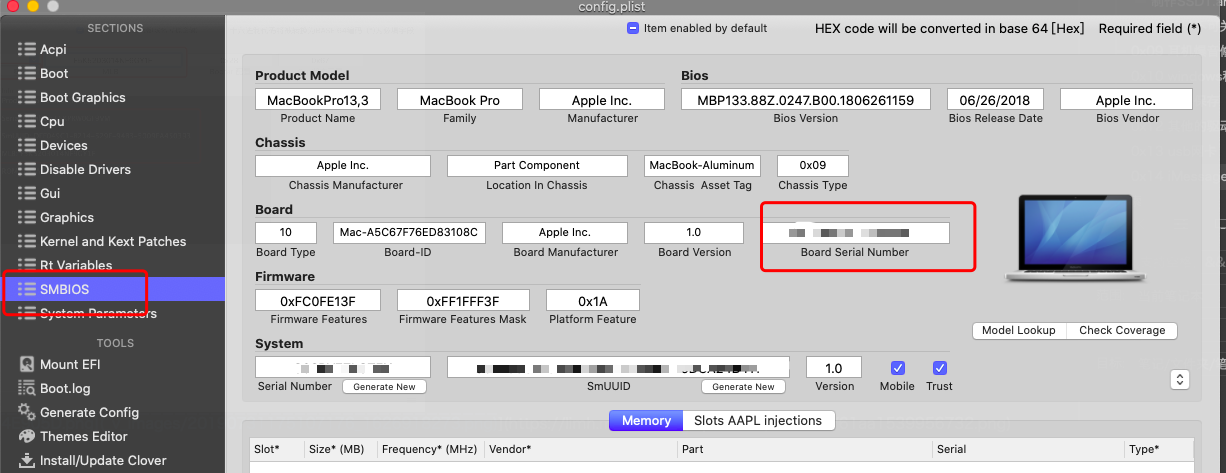Edit the System Serial Number field
1226x473 pixels.
click(343, 367)
